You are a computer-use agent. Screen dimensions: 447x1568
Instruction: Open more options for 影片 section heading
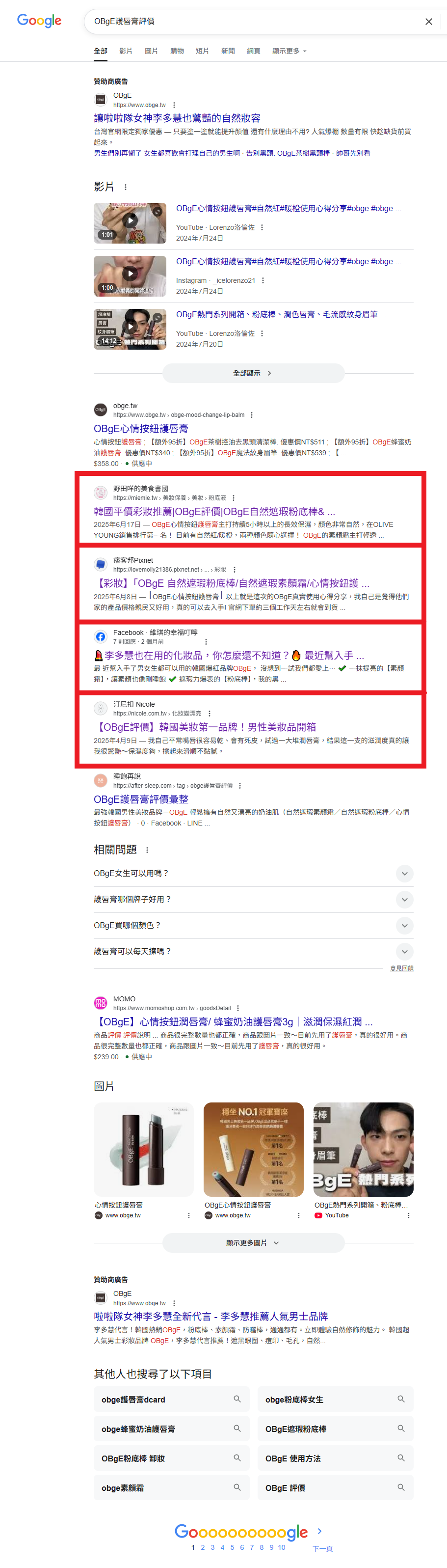[x=126, y=187]
